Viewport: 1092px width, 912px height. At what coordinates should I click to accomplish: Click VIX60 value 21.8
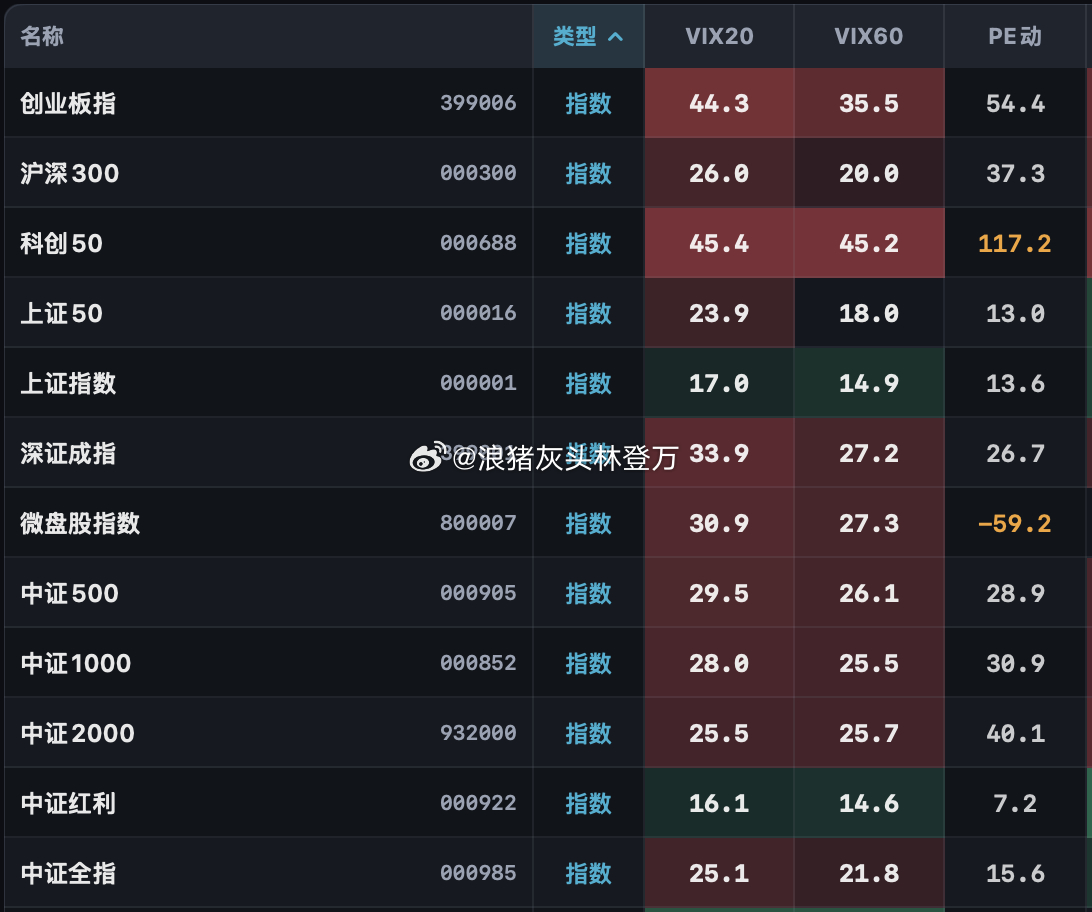click(x=868, y=873)
